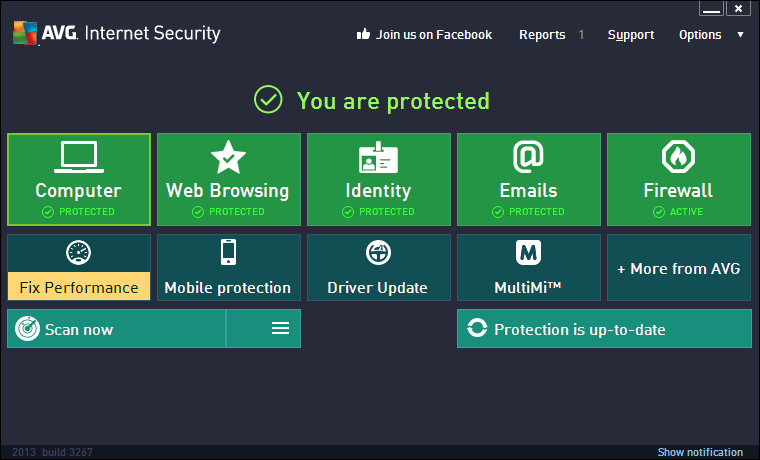The image size is (760, 460).
Task: Click the Driver Update steering wheel icon
Action: [x=378, y=252]
